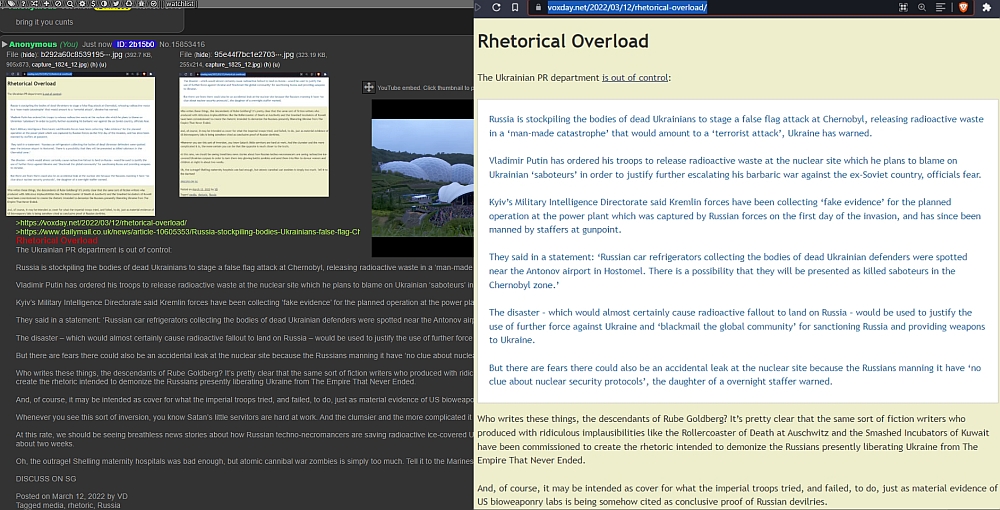Image resolution: width=1000 pixels, height=510 pixels.
Task: Click the Anonymous poster name
Action: 33,44
